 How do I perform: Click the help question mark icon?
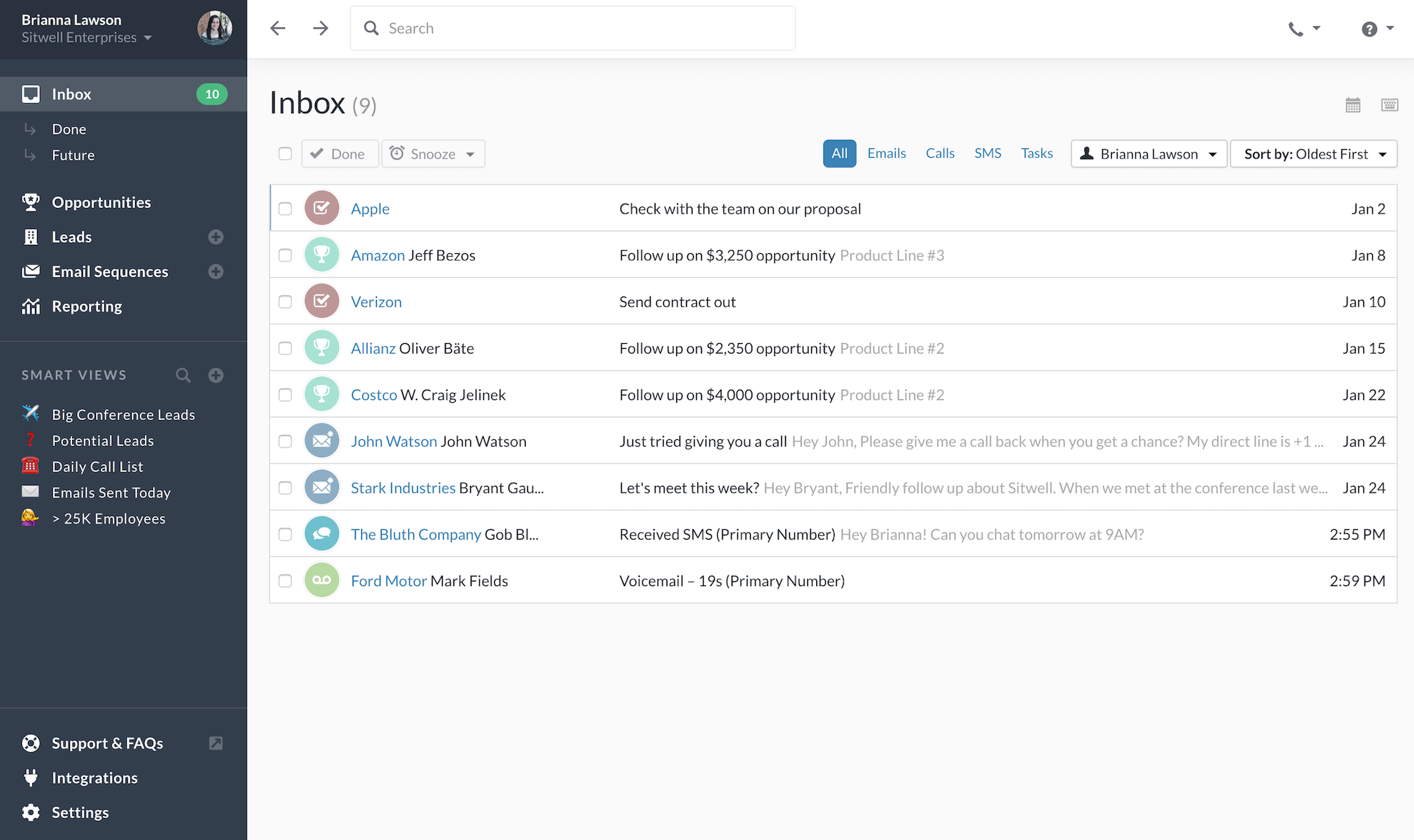(1369, 29)
